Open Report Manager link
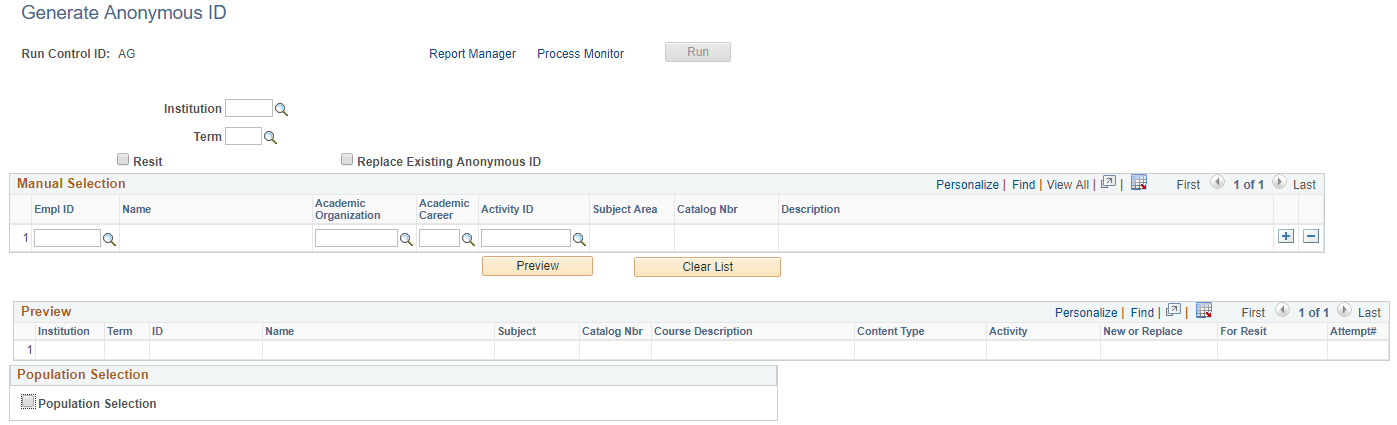Image resolution: width=1397 pixels, height=425 pixels. point(473,54)
